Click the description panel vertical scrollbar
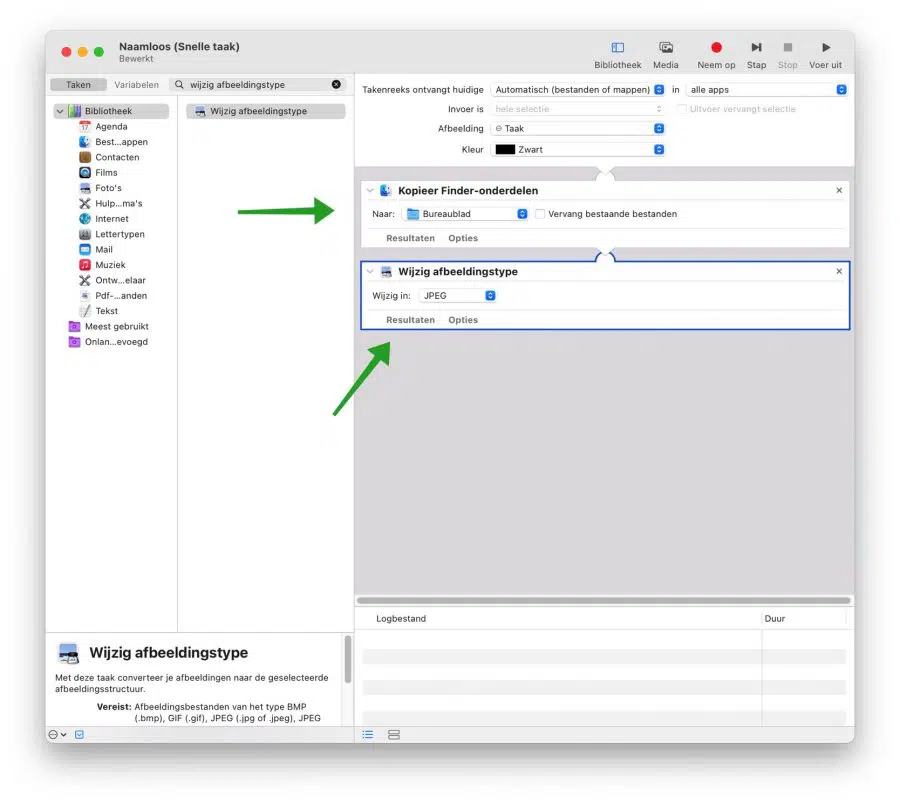The width and height of the screenshot is (900, 803). click(348, 660)
